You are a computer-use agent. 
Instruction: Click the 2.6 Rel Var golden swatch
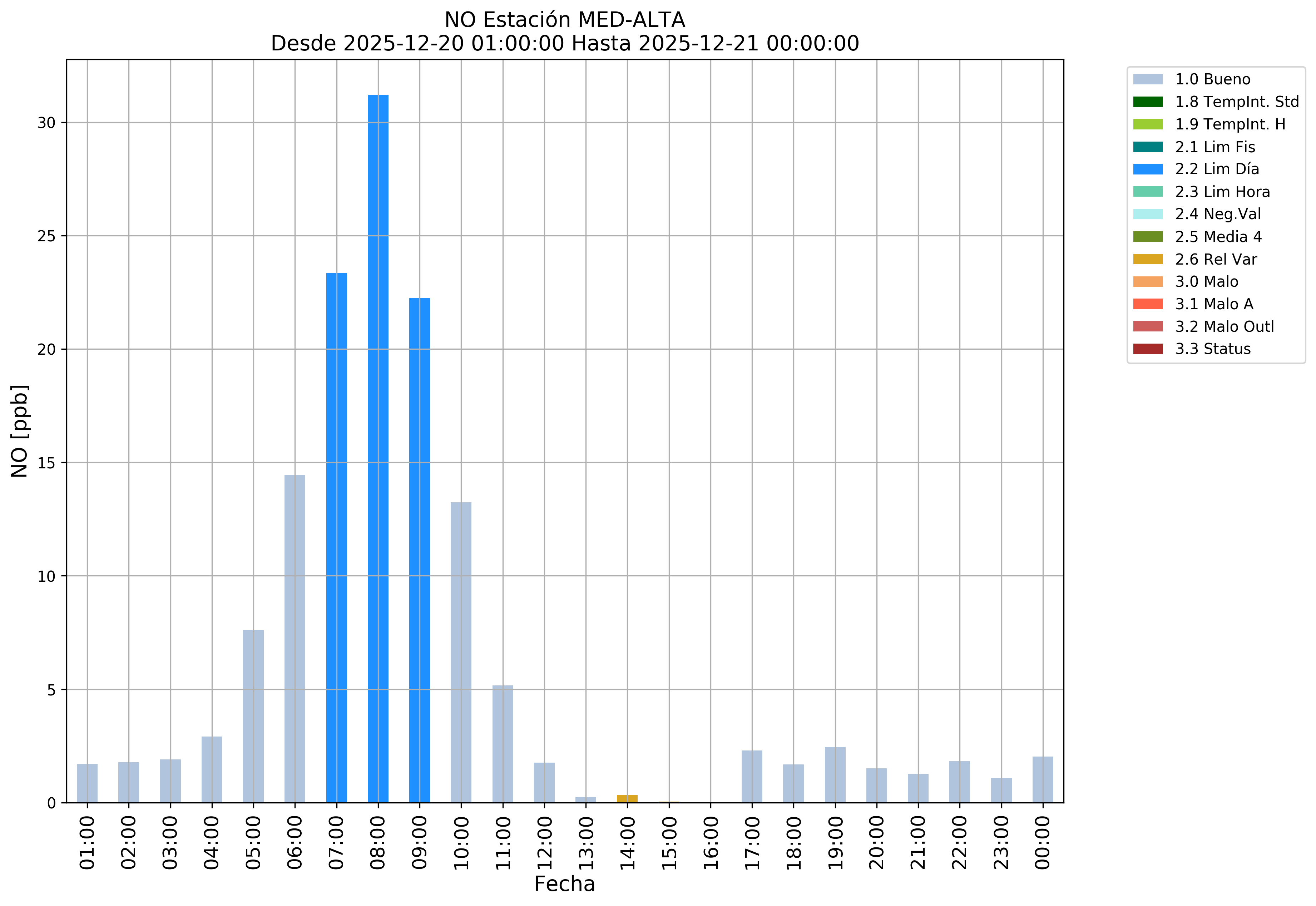(x=1147, y=260)
